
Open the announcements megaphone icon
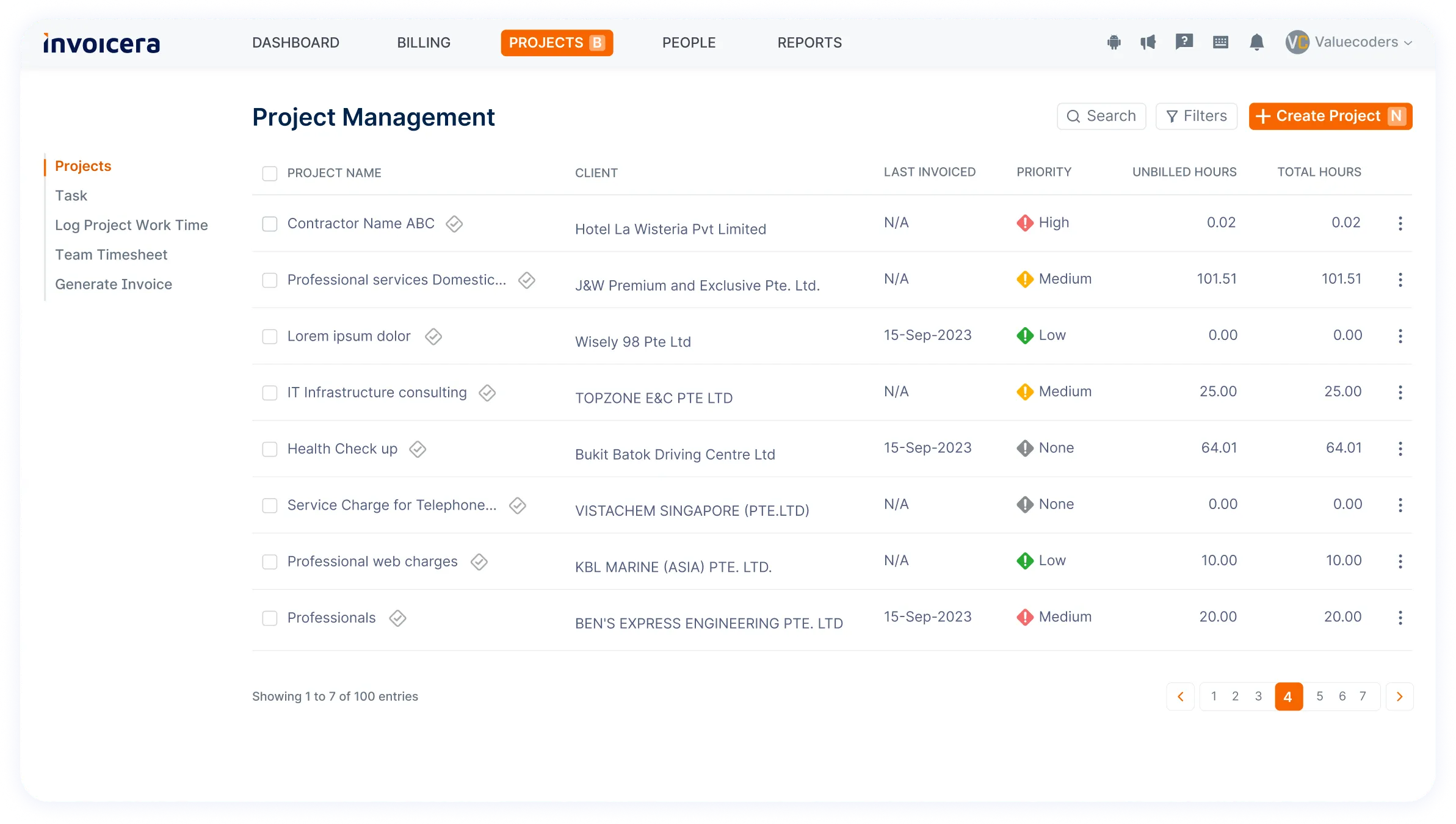coord(1148,42)
